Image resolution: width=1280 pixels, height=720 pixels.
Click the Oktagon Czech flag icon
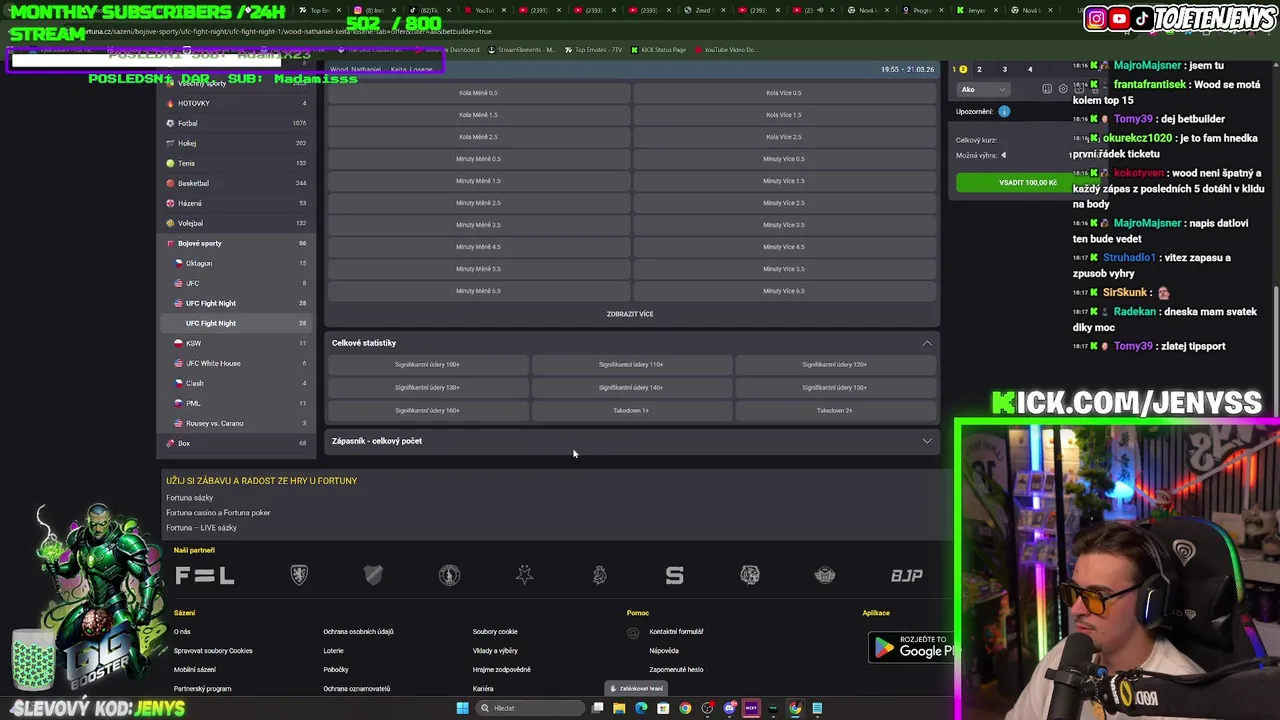[x=178, y=263]
